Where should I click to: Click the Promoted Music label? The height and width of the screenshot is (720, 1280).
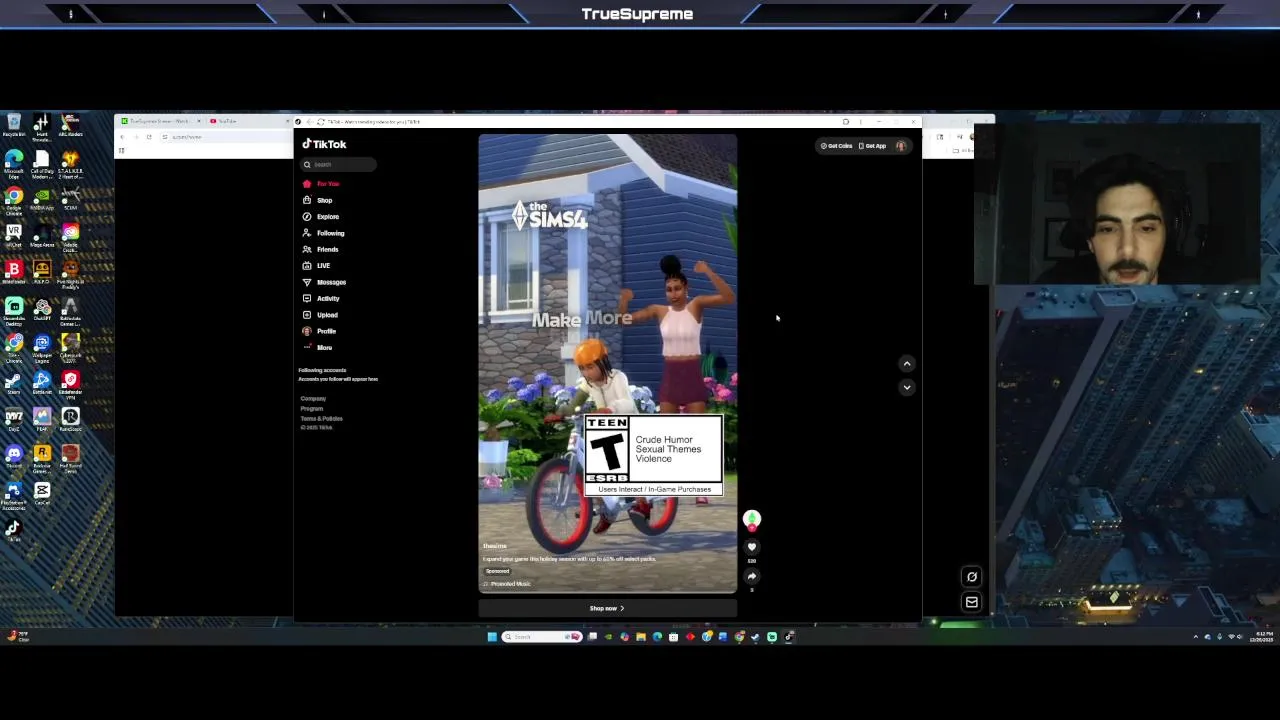(507, 584)
